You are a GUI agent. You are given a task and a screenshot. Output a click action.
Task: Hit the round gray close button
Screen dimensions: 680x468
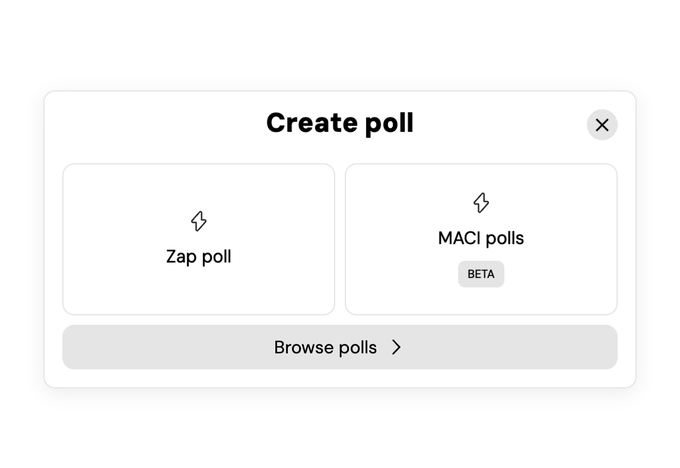(x=602, y=125)
